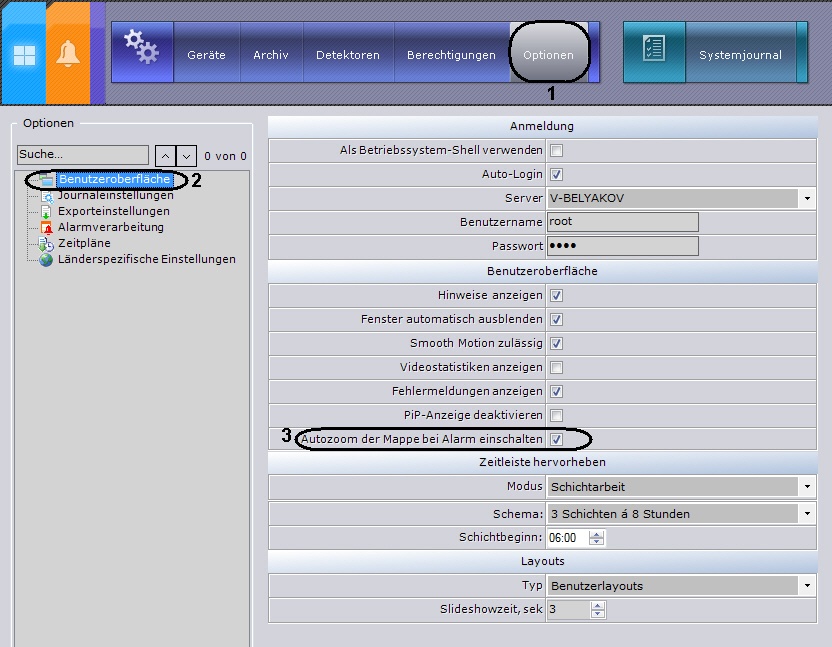Open the layouts grid icon tab

(24, 54)
